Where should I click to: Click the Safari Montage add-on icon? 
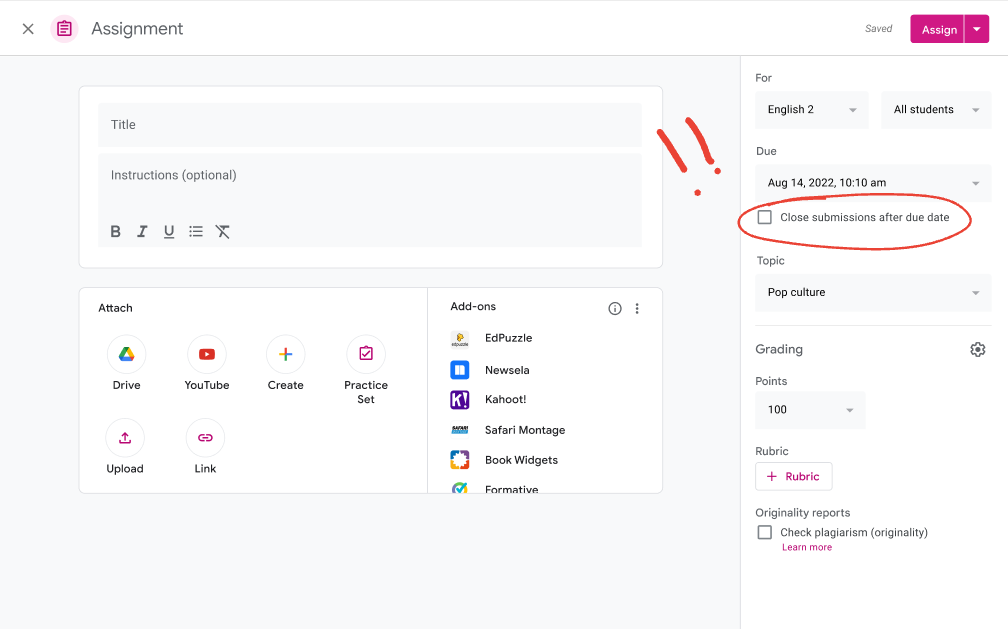[460, 430]
